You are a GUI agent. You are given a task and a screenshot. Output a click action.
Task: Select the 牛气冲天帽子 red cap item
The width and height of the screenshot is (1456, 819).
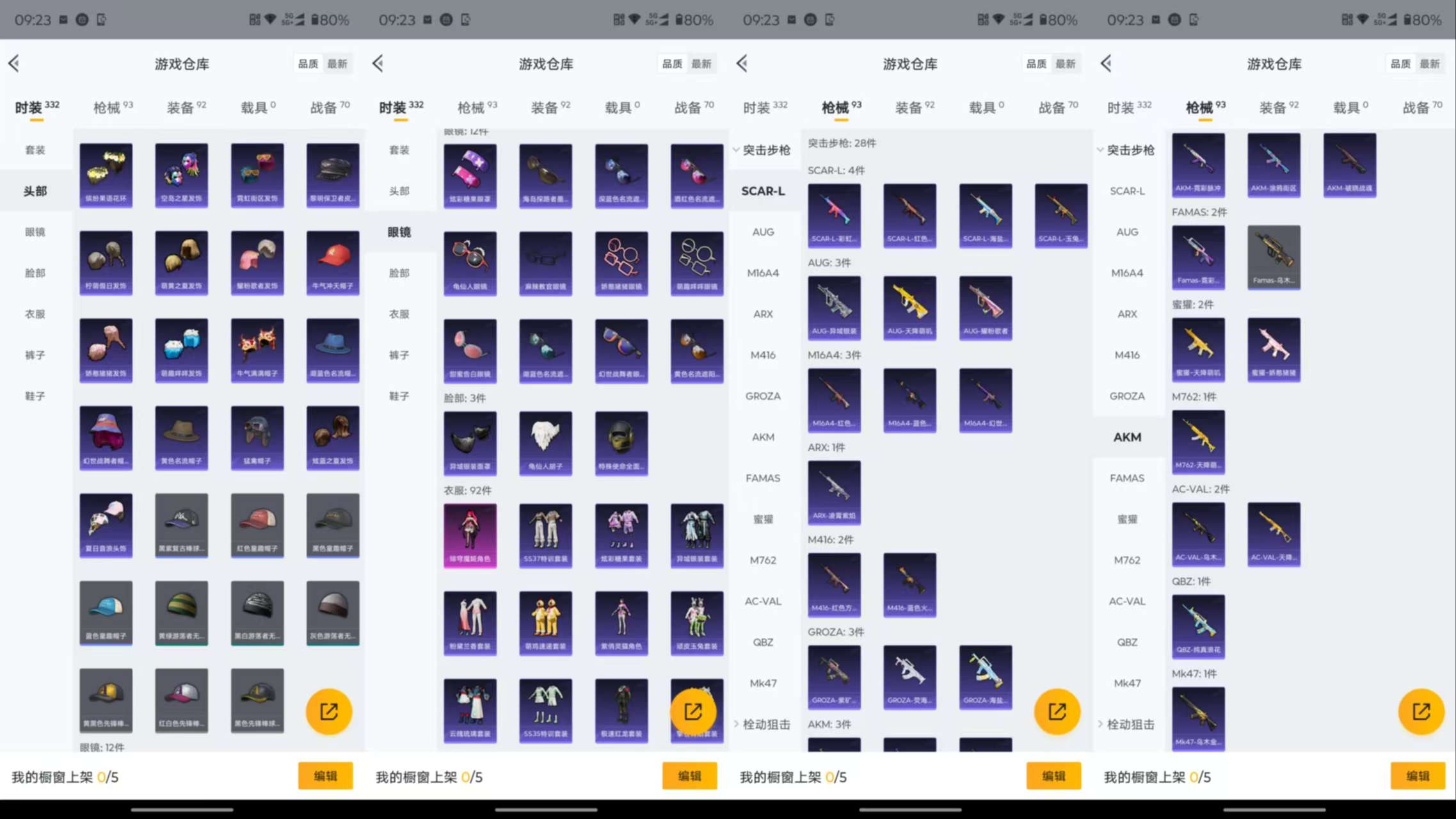pos(333,263)
